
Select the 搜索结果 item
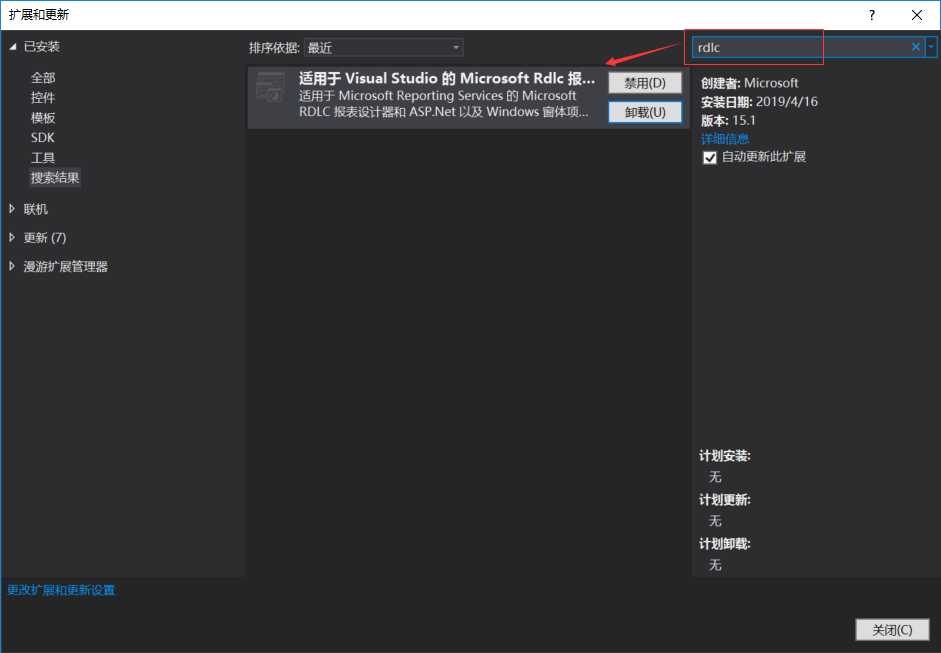point(55,178)
